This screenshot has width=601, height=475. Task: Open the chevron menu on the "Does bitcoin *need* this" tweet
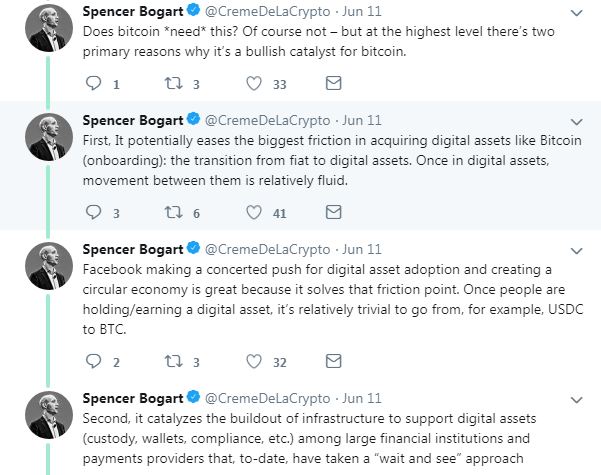577,13
